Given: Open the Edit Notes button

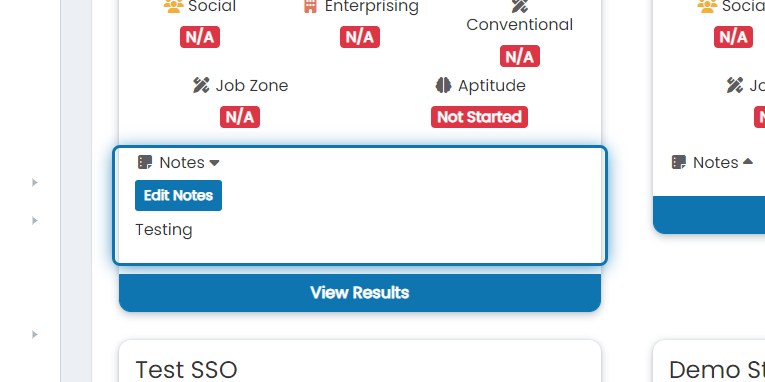Looking at the screenshot, I should click(179, 196).
